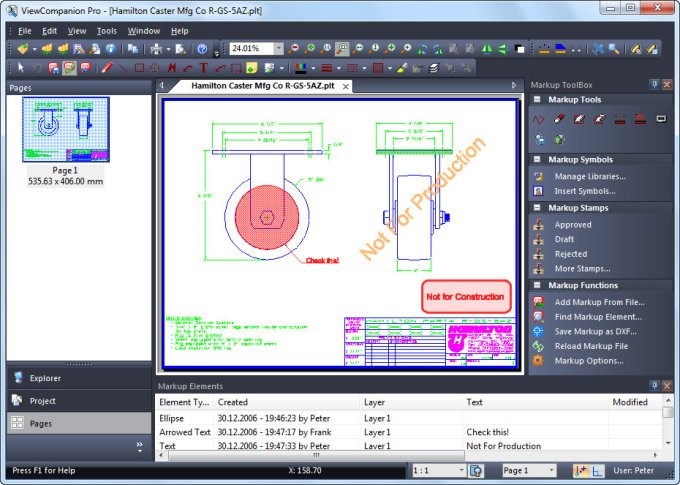680x485 pixels.
Task: Click the Markup Elements horizontal scrollbar
Action: 316,455
